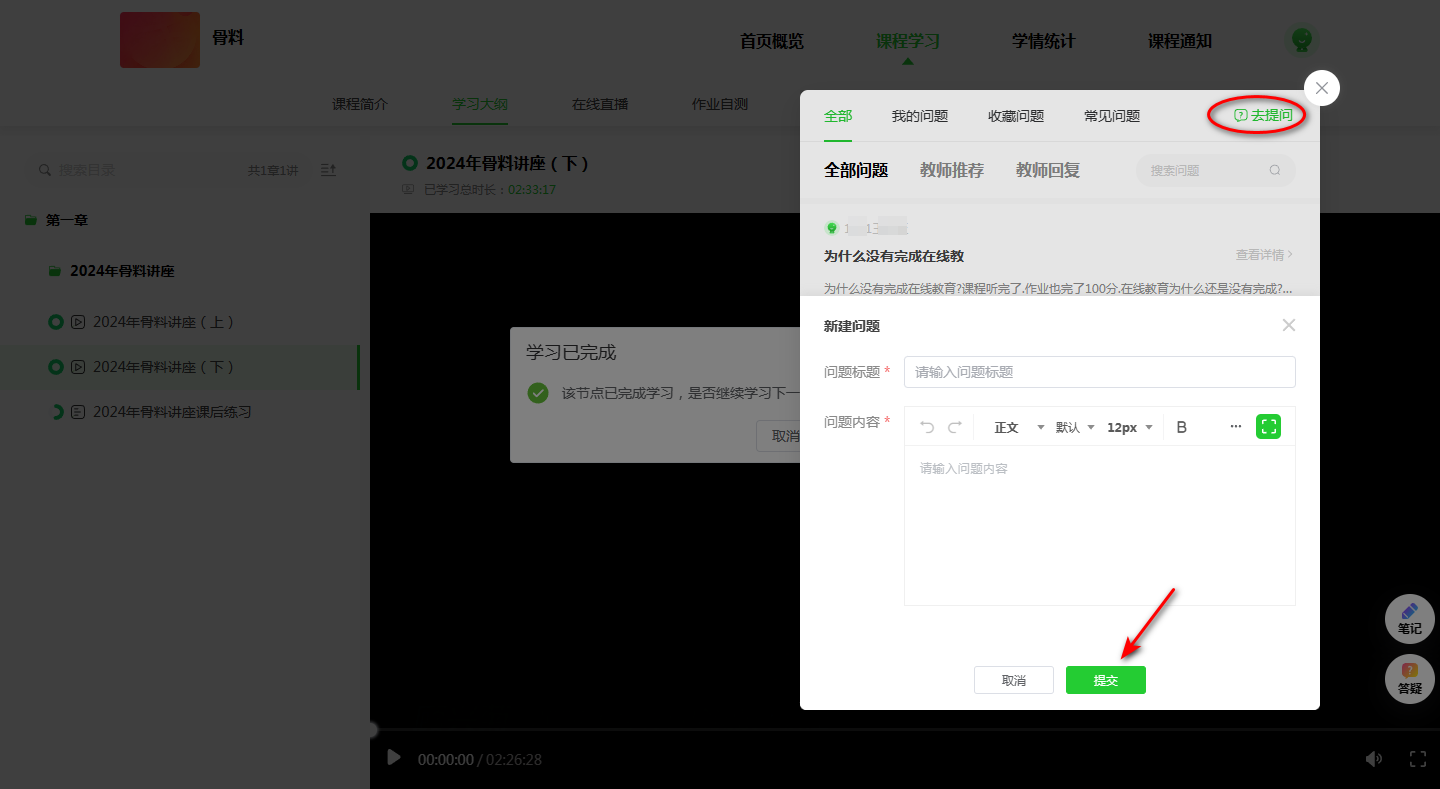Screen dimensions: 1440x789
Task: Open the 正文 paragraph style dropdown
Action: point(1018,427)
